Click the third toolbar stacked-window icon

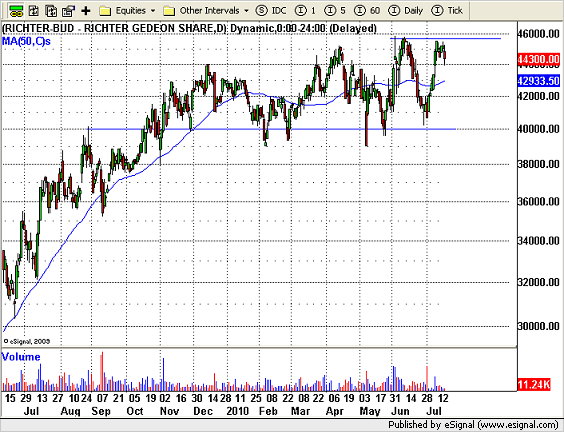point(51,11)
